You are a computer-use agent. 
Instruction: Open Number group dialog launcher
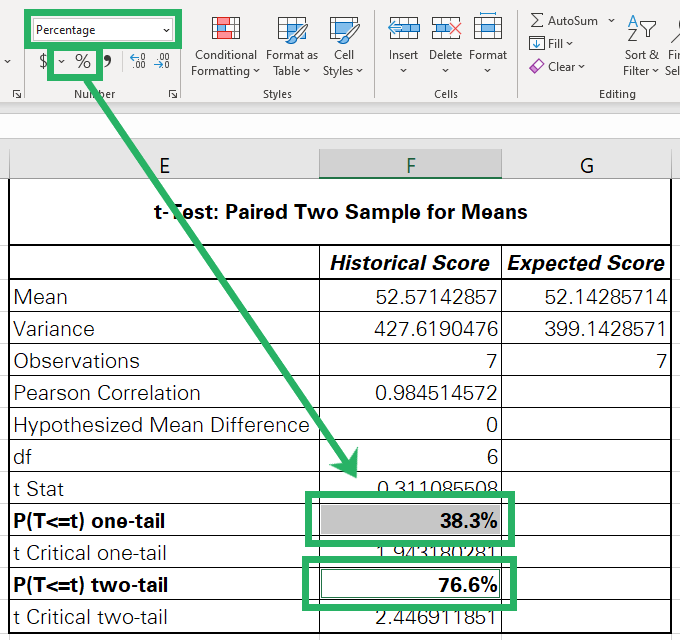173,94
